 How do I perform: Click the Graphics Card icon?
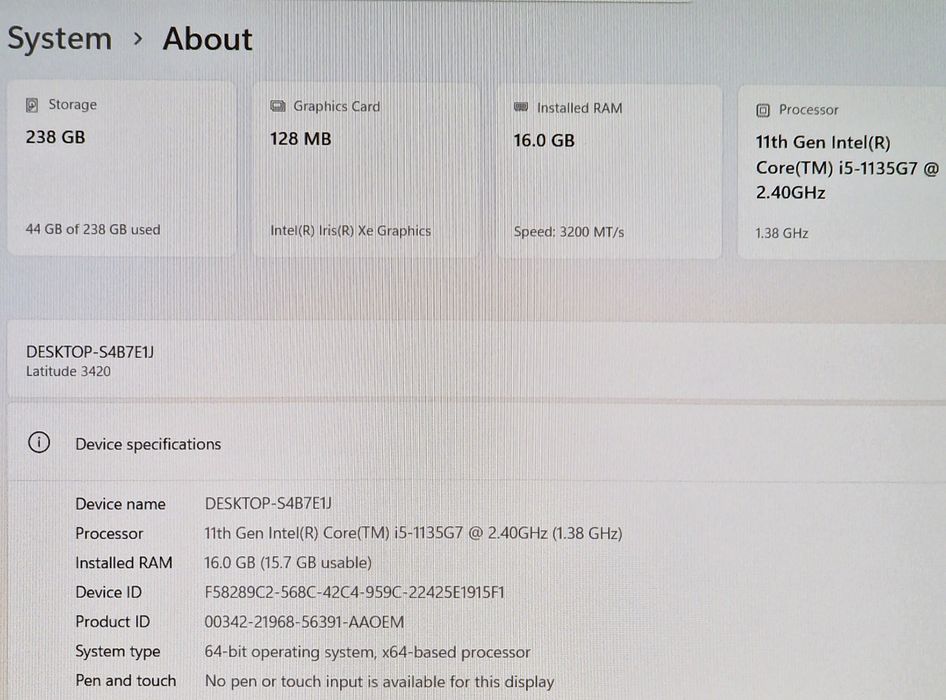click(278, 106)
